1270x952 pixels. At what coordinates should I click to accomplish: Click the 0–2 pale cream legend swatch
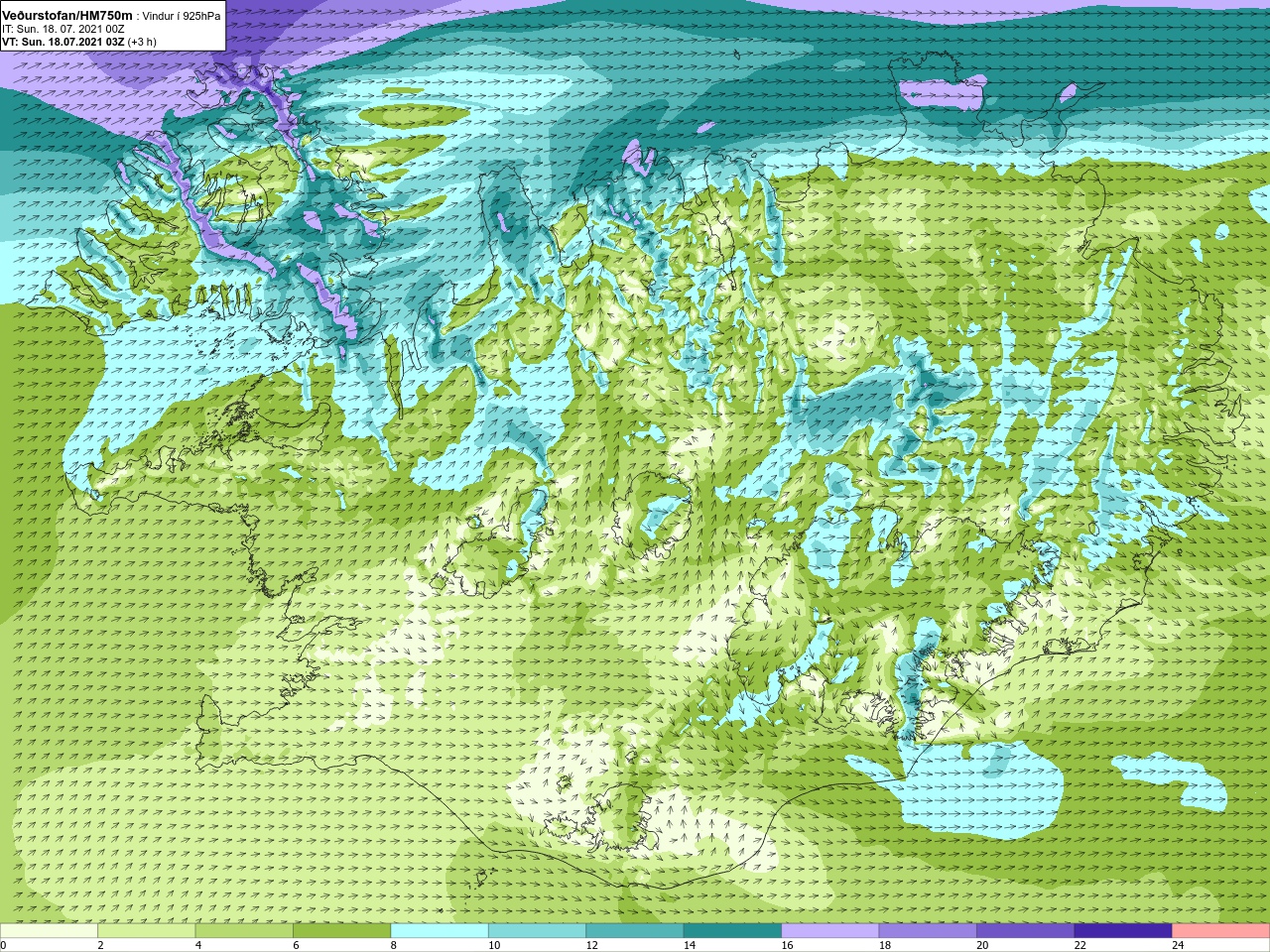(49, 931)
